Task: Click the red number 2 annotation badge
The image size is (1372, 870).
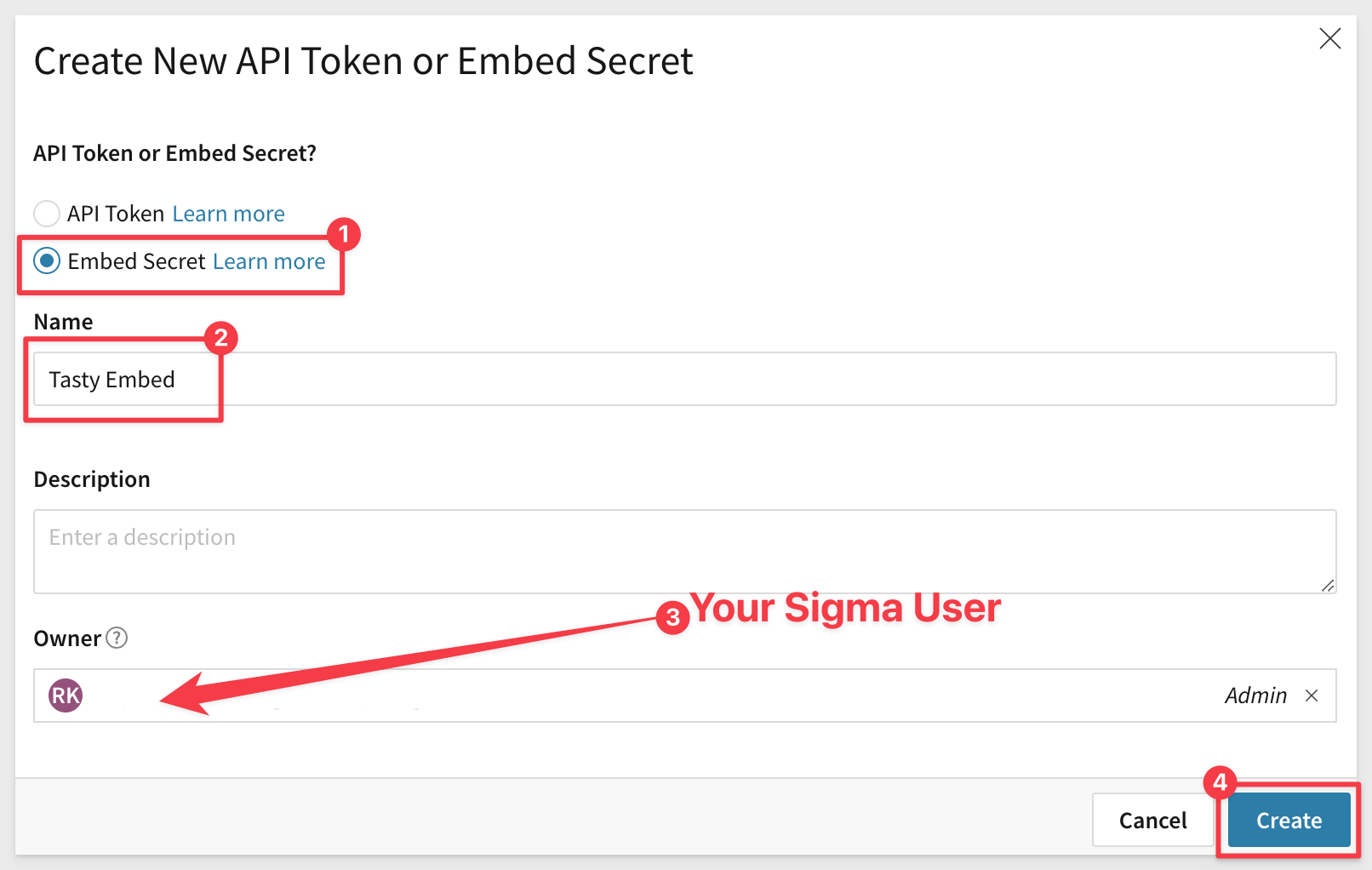Action: pos(221,338)
